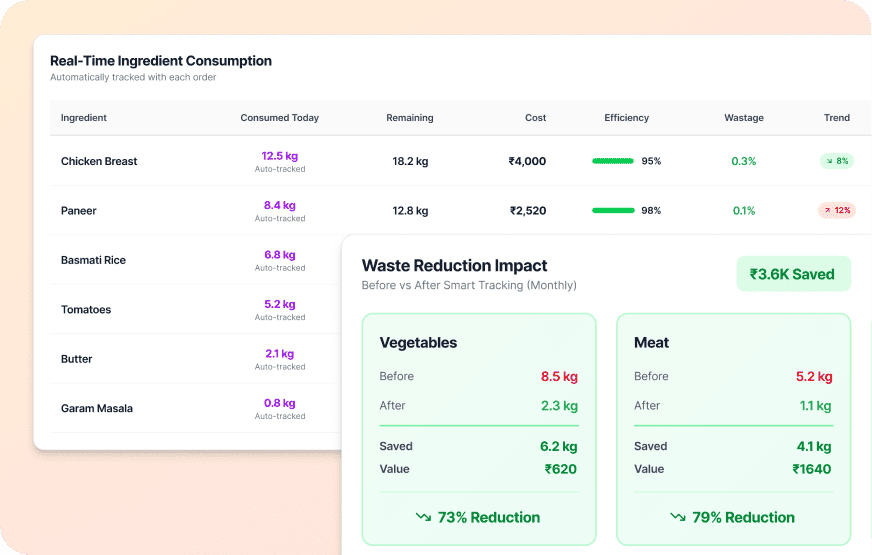Click the Cost column header

(x=536, y=117)
